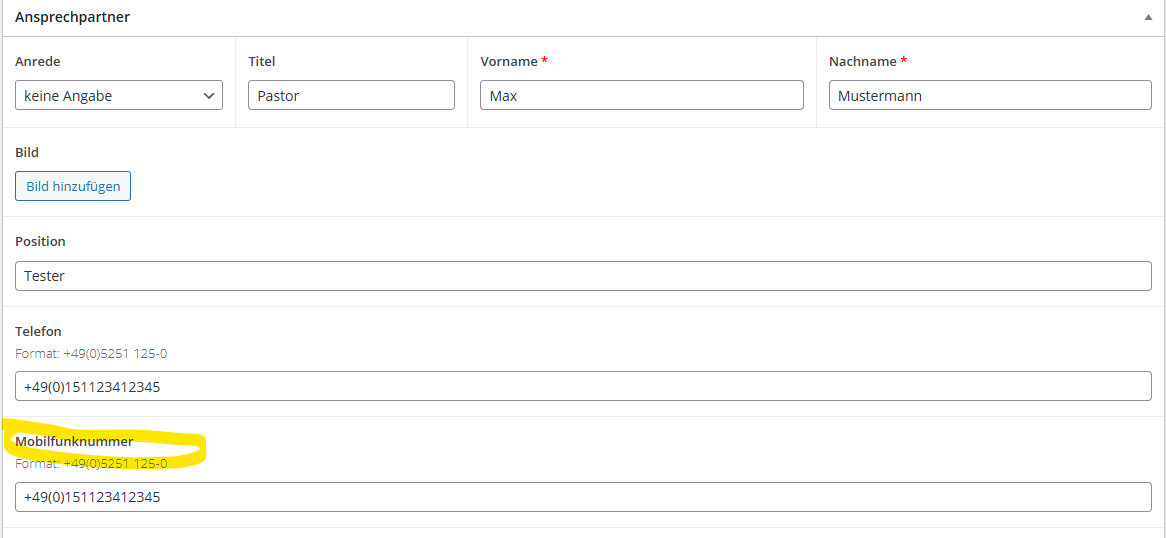
Task: Click the highlighted Mobilfunknummer label
Action: [x=74, y=442]
